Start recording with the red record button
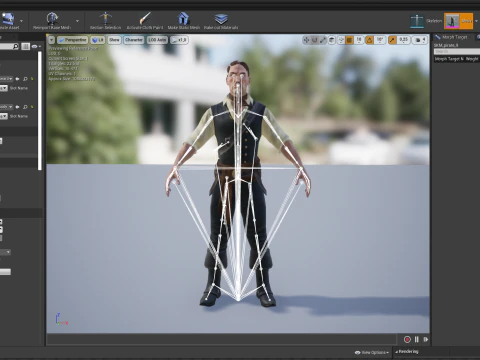This screenshot has height=360, width=480. (x=407, y=339)
